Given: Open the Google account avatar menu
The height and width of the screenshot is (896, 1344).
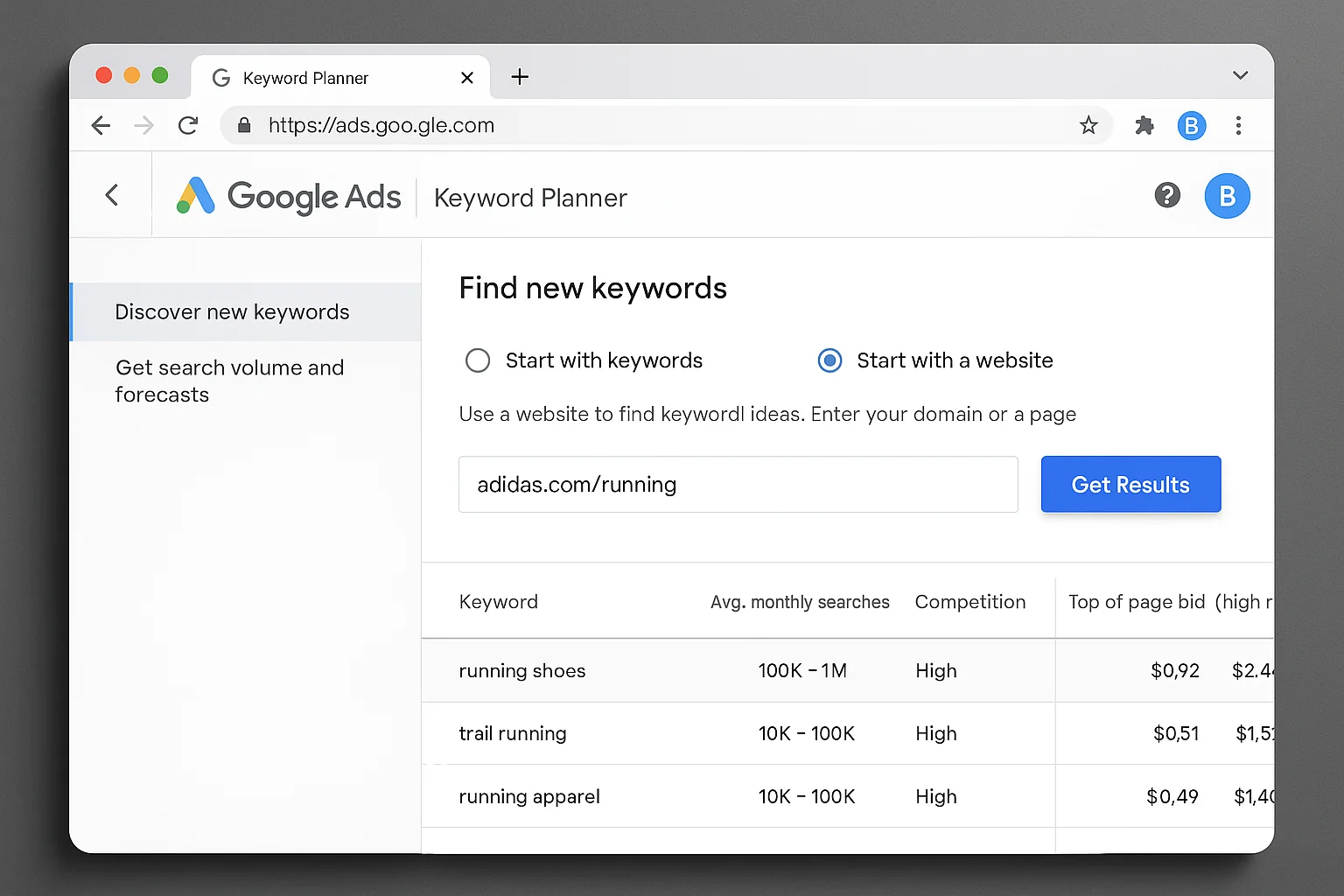Looking at the screenshot, I should (1227, 195).
